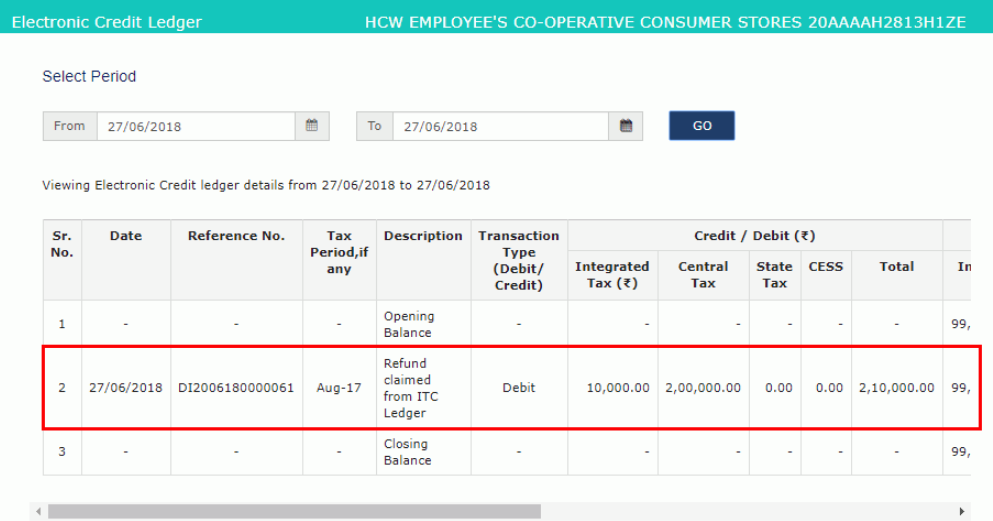Click the scrollbar right arrow
Image resolution: width=993 pixels, height=521 pixels.
[x=961, y=511]
